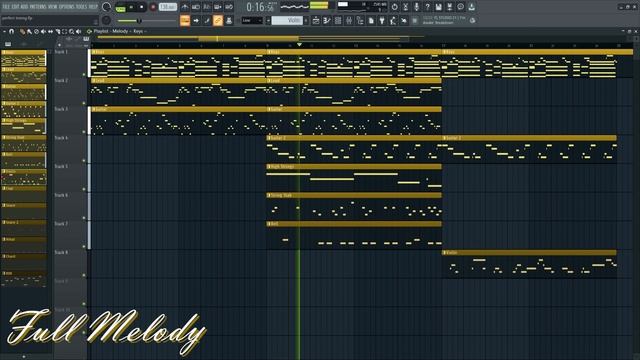Select the Select tool in playlist toolbar
The width and height of the screenshot is (640, 360).
(x=64, y=31)
